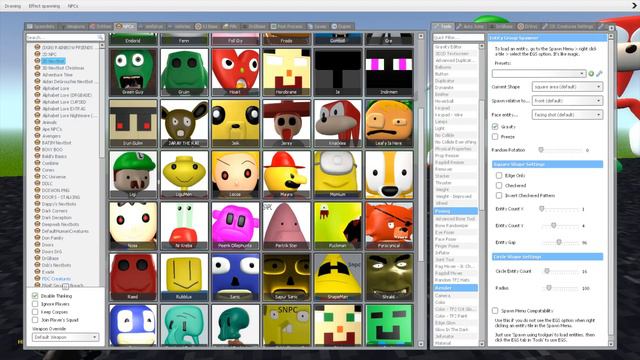
Task: Pick the Mr Krabs NPC tile
Action: (184, 226)
